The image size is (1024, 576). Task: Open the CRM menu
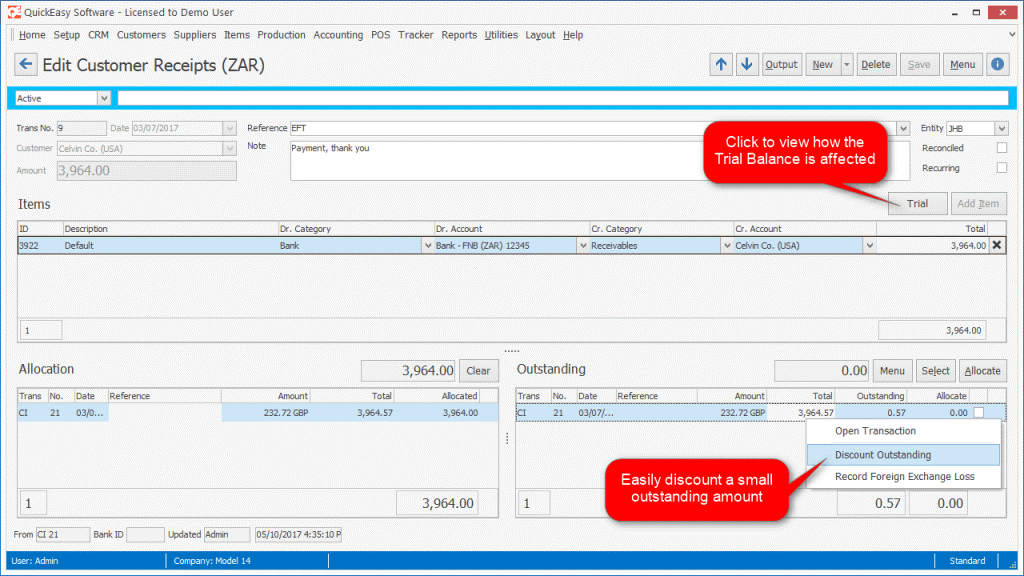click(x=99, y=35)
